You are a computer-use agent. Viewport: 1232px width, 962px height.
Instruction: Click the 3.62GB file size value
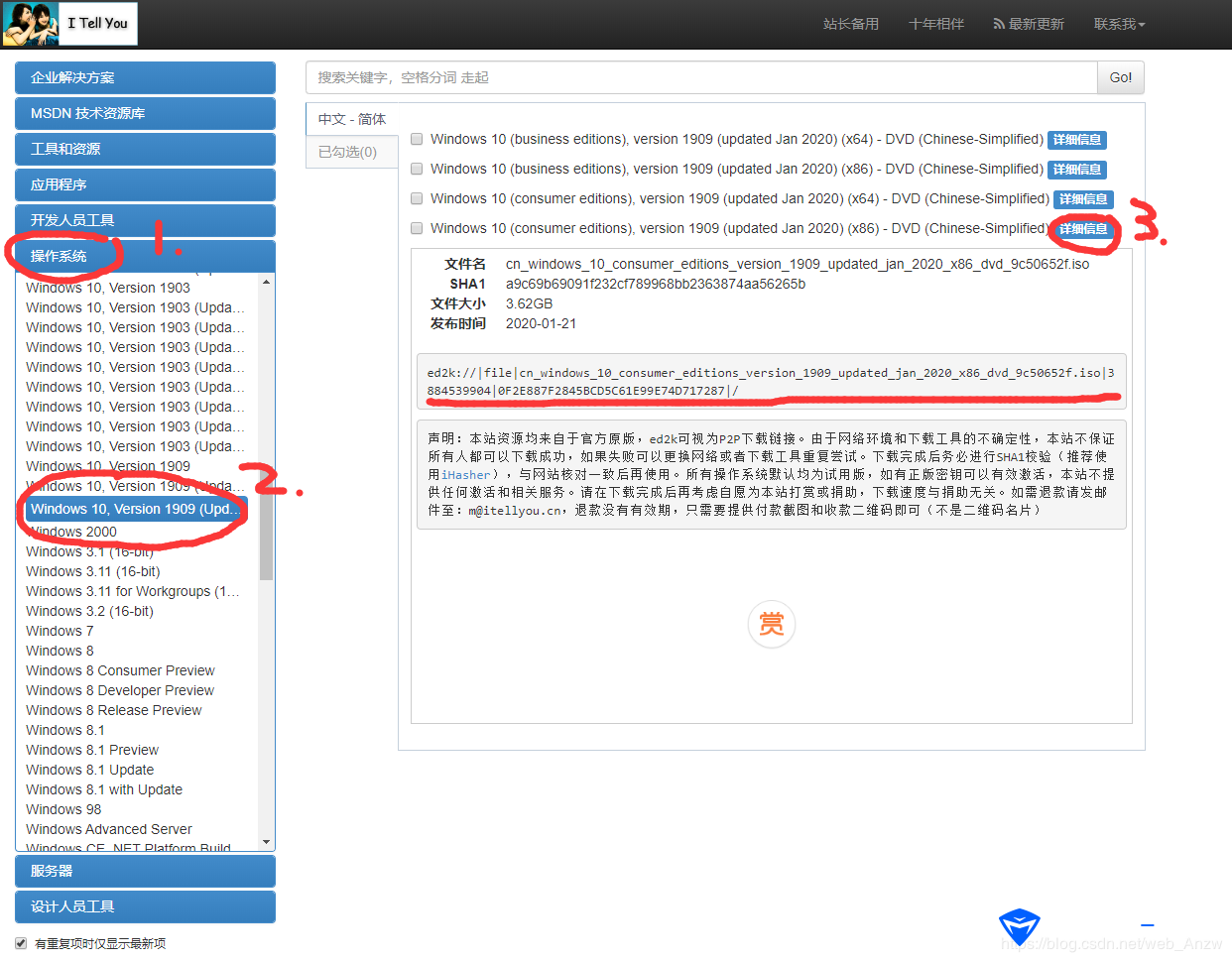(530, 303)
